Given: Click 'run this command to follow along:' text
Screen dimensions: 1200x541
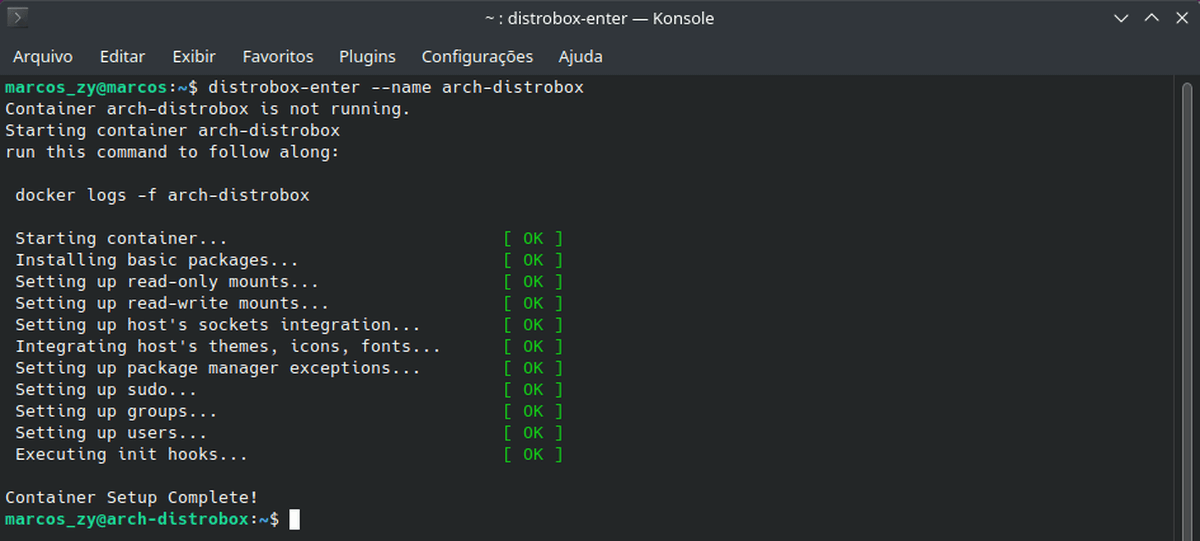Looking at the screenshot, I should point(172,152).
